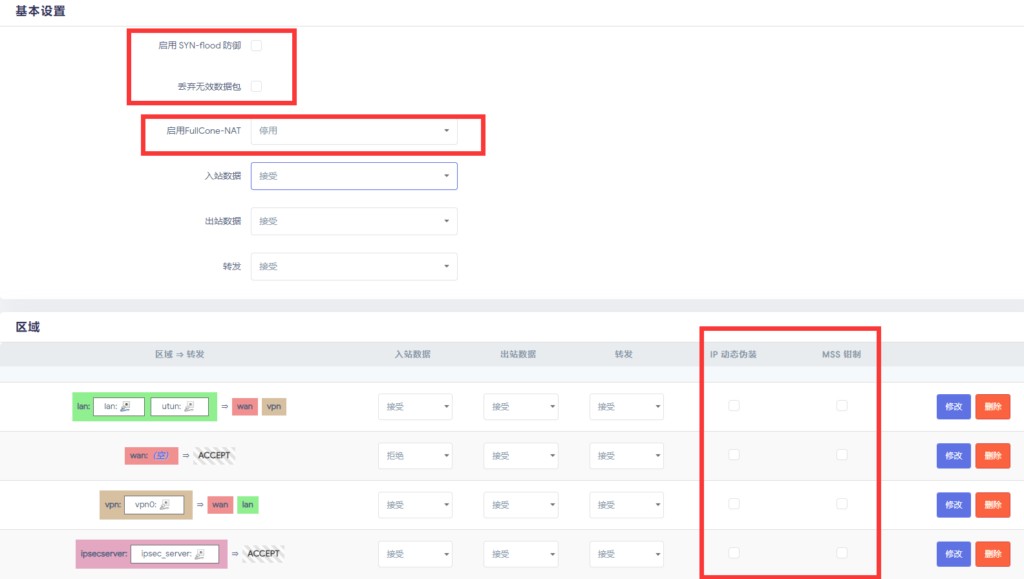
Task: Click the interface icon inside the utun input field
Action: [x=191, y=406]
